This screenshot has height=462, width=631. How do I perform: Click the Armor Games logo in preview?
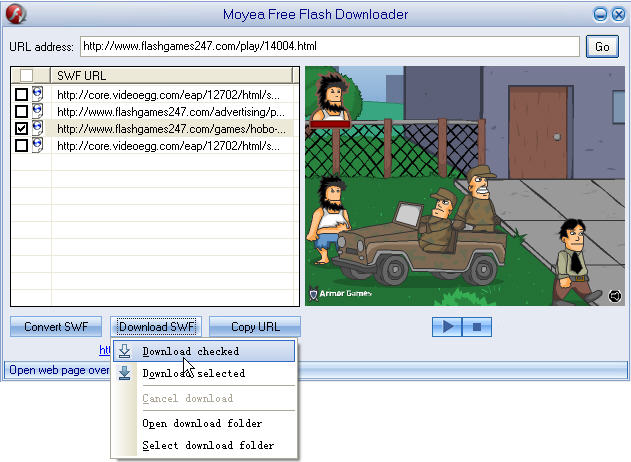pos(340,293)
